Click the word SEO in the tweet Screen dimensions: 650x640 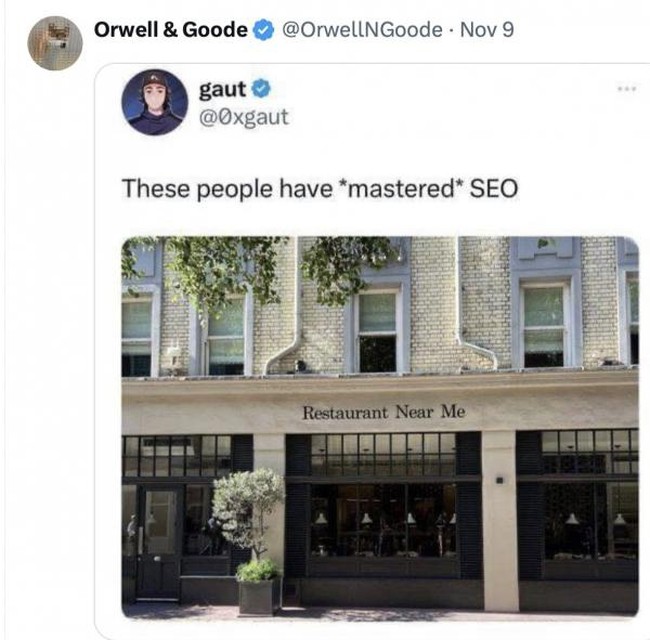pyautogui.click(x=494, y=189)
